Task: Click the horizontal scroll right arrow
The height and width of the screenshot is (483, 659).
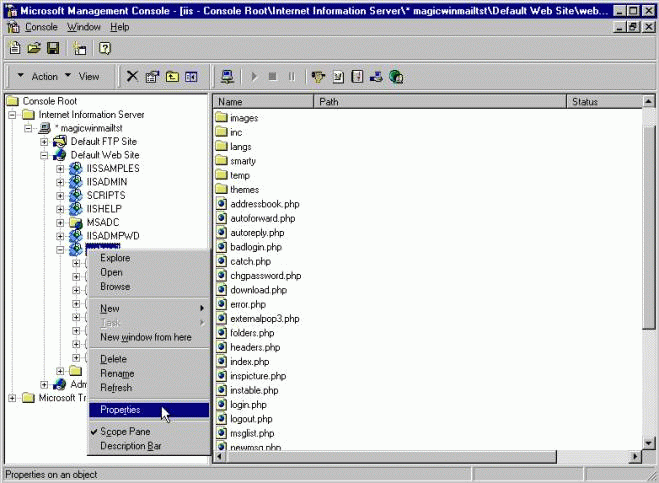Action: [x=635, y=457]
